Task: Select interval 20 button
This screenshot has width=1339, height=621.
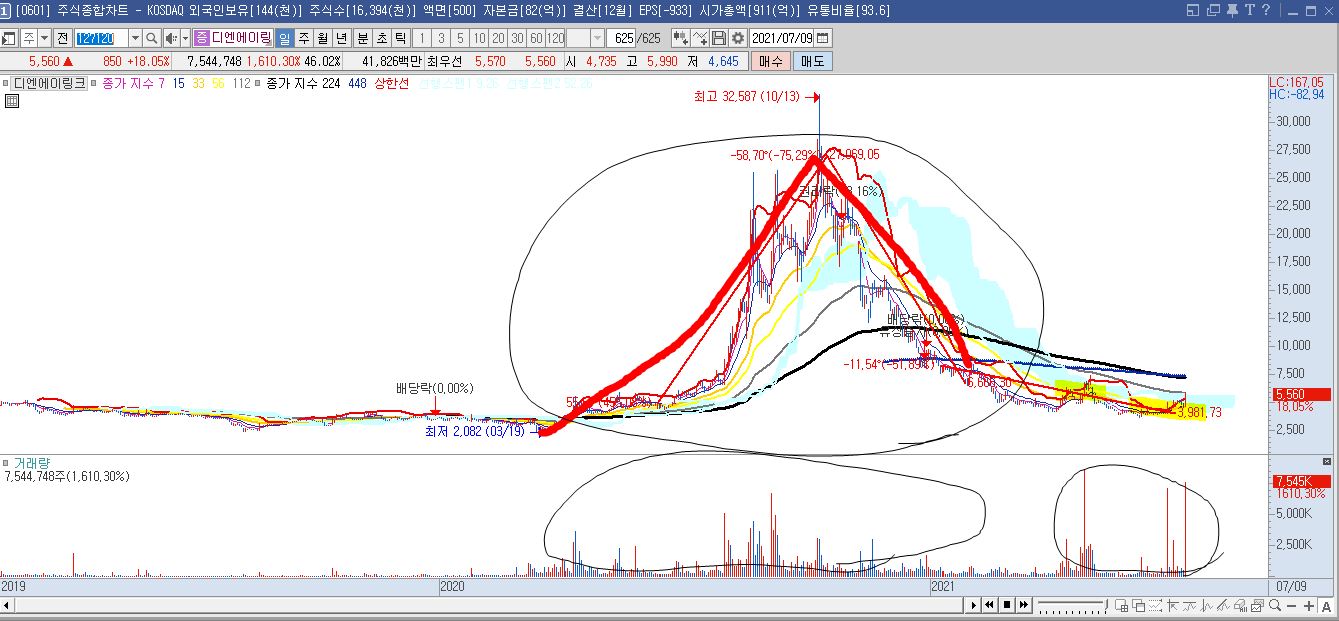Action: pos(498,38)
